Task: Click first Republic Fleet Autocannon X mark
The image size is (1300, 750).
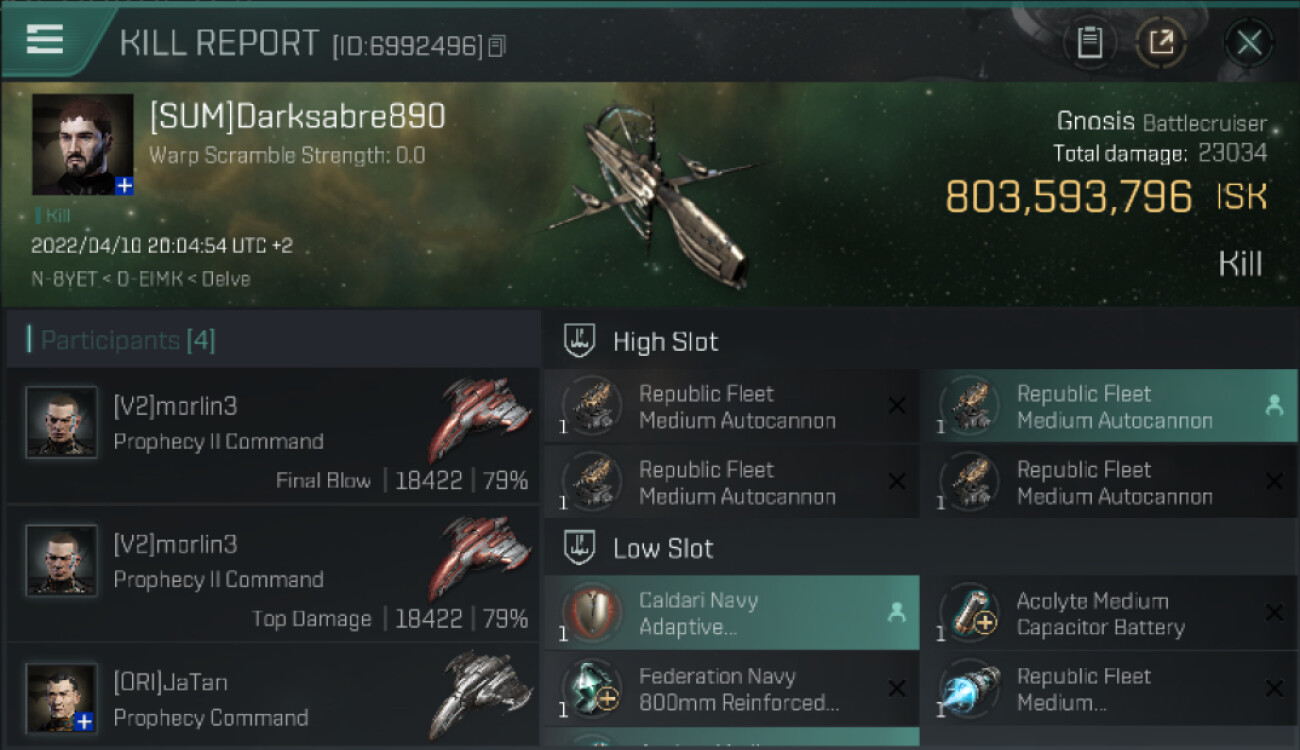Action: [x=897, y=406]
